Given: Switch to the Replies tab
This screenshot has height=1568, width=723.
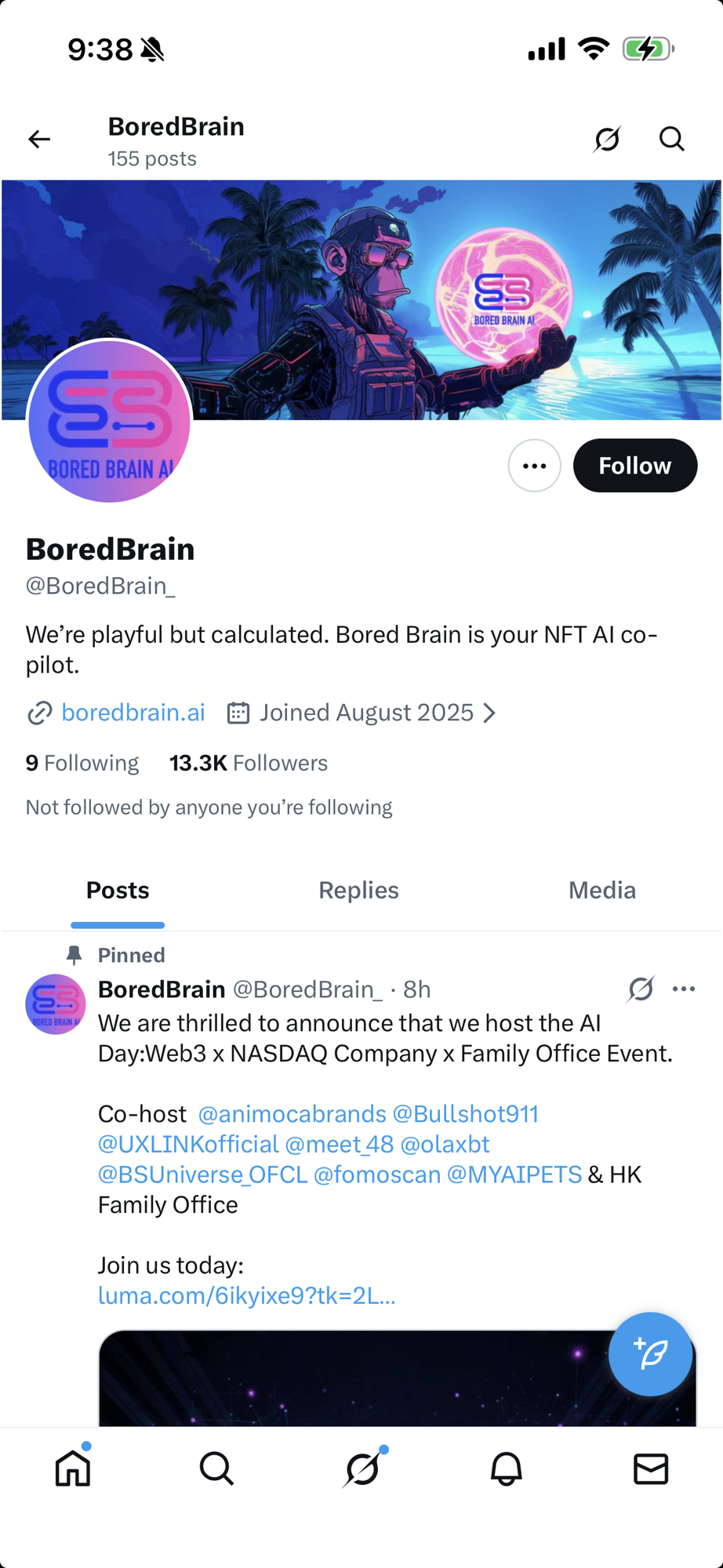Looking at the screenshot, I should coord(358,891).
